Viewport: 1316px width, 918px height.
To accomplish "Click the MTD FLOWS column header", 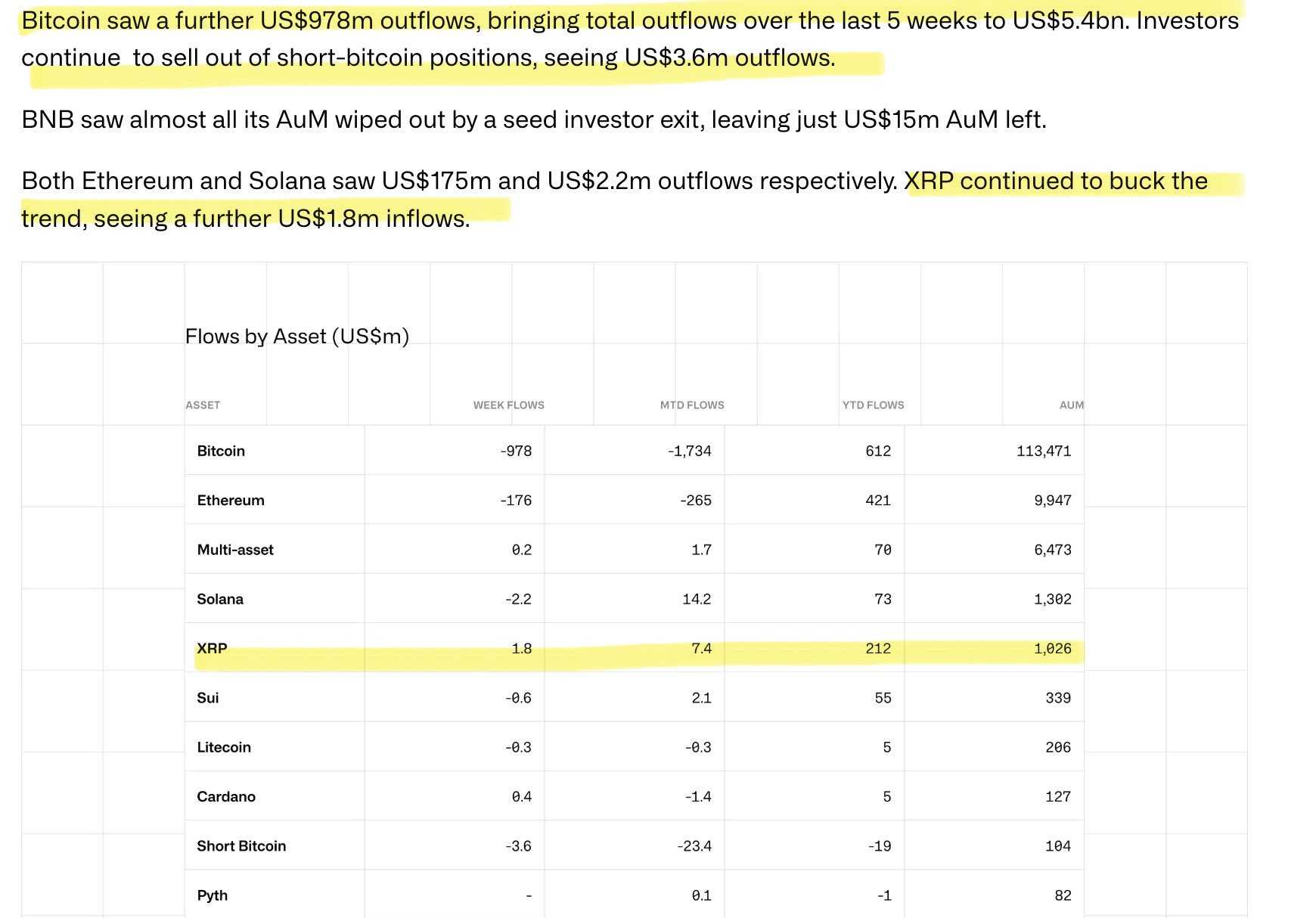I will pos(692,405).
